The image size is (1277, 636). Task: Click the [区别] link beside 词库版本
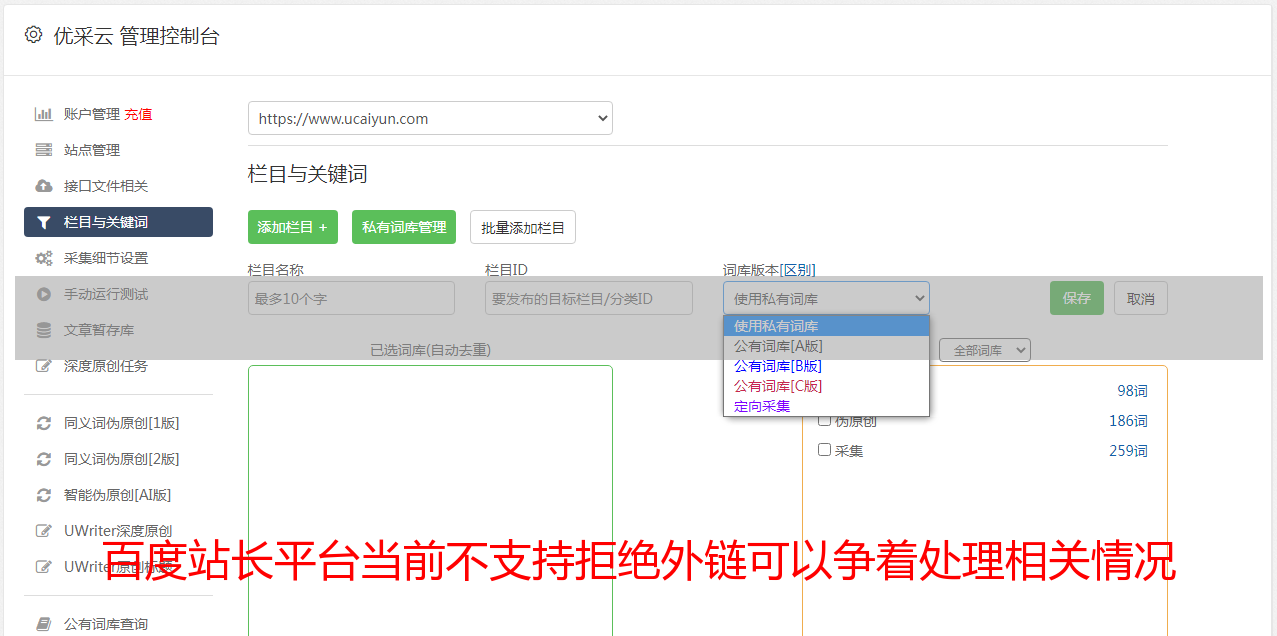(798, 270)
